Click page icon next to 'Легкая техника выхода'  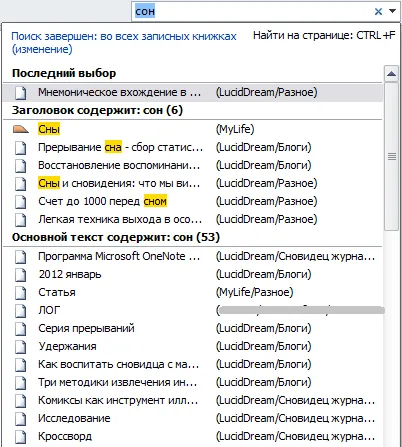click(21, 219)
